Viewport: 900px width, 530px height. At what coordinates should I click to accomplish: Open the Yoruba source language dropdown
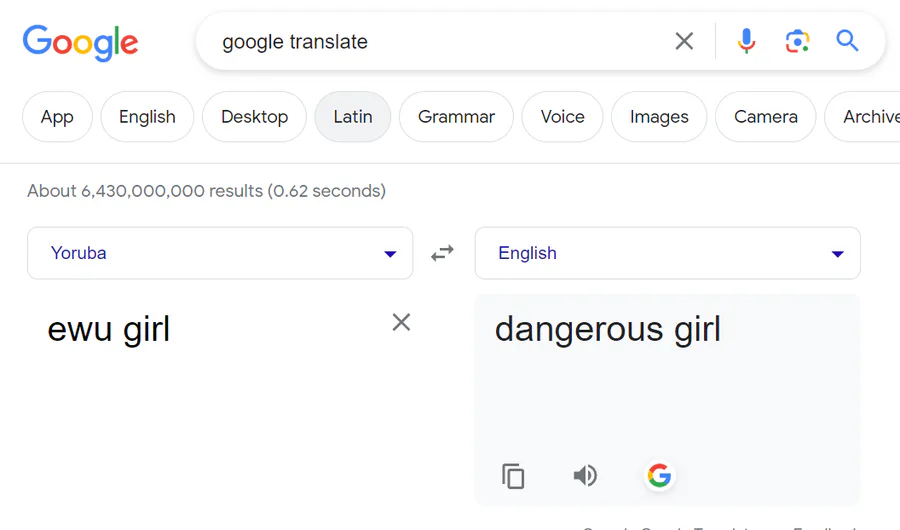tap(220, 253)
